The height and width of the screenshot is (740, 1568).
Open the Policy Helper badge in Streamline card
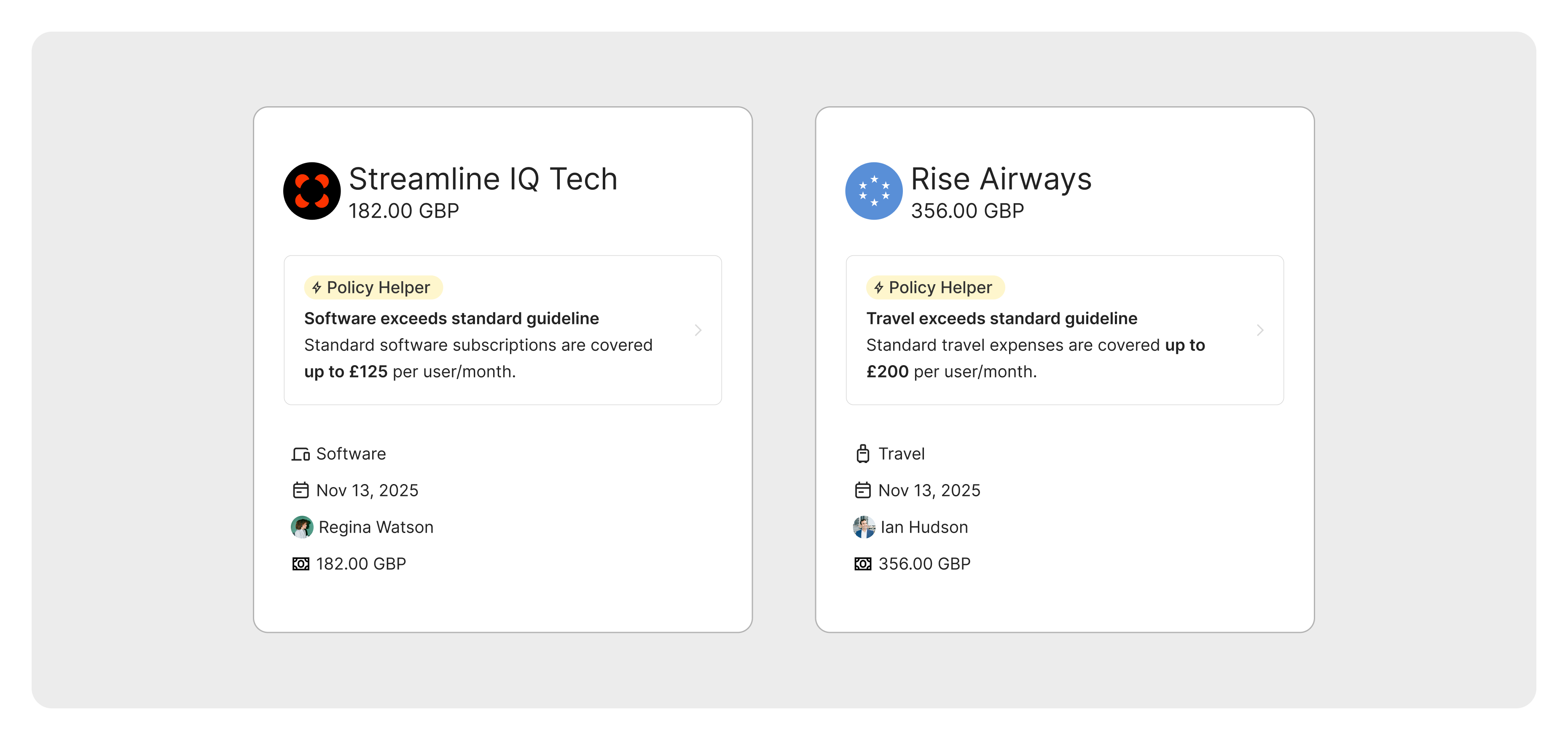point(373,288)
